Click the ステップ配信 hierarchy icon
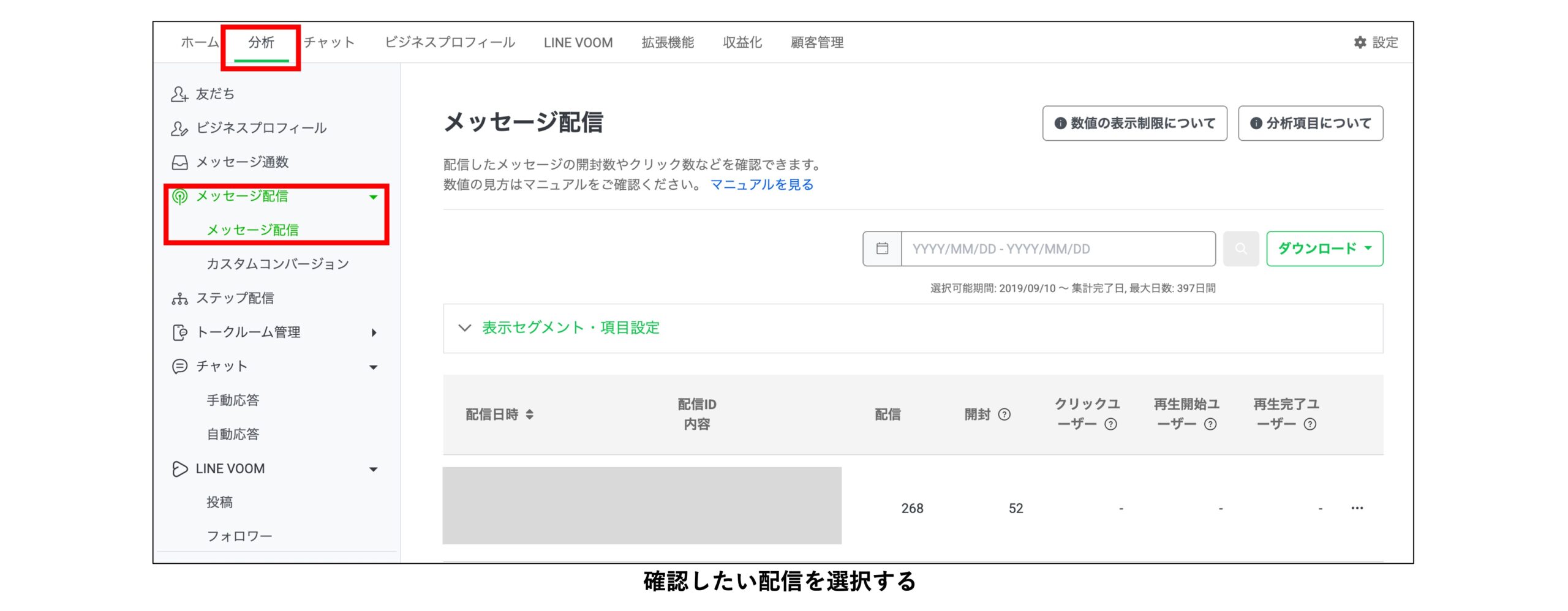The width and height of the screenshot is (1568, 611). (179, 298)
